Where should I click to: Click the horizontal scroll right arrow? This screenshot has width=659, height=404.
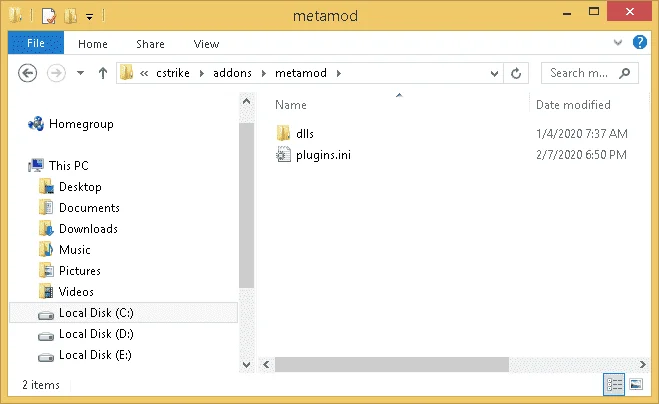point(643,364)
